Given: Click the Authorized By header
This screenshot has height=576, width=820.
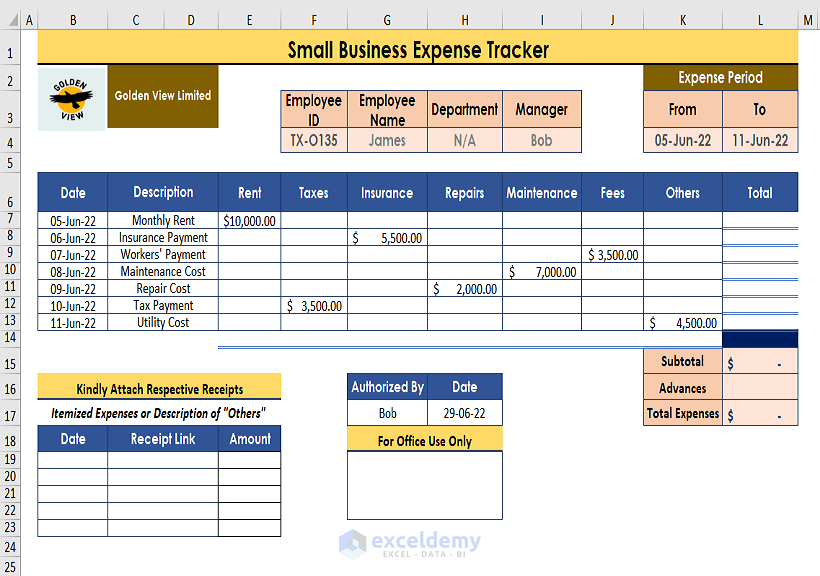Looking at the screenshot, I should [387, 387].
